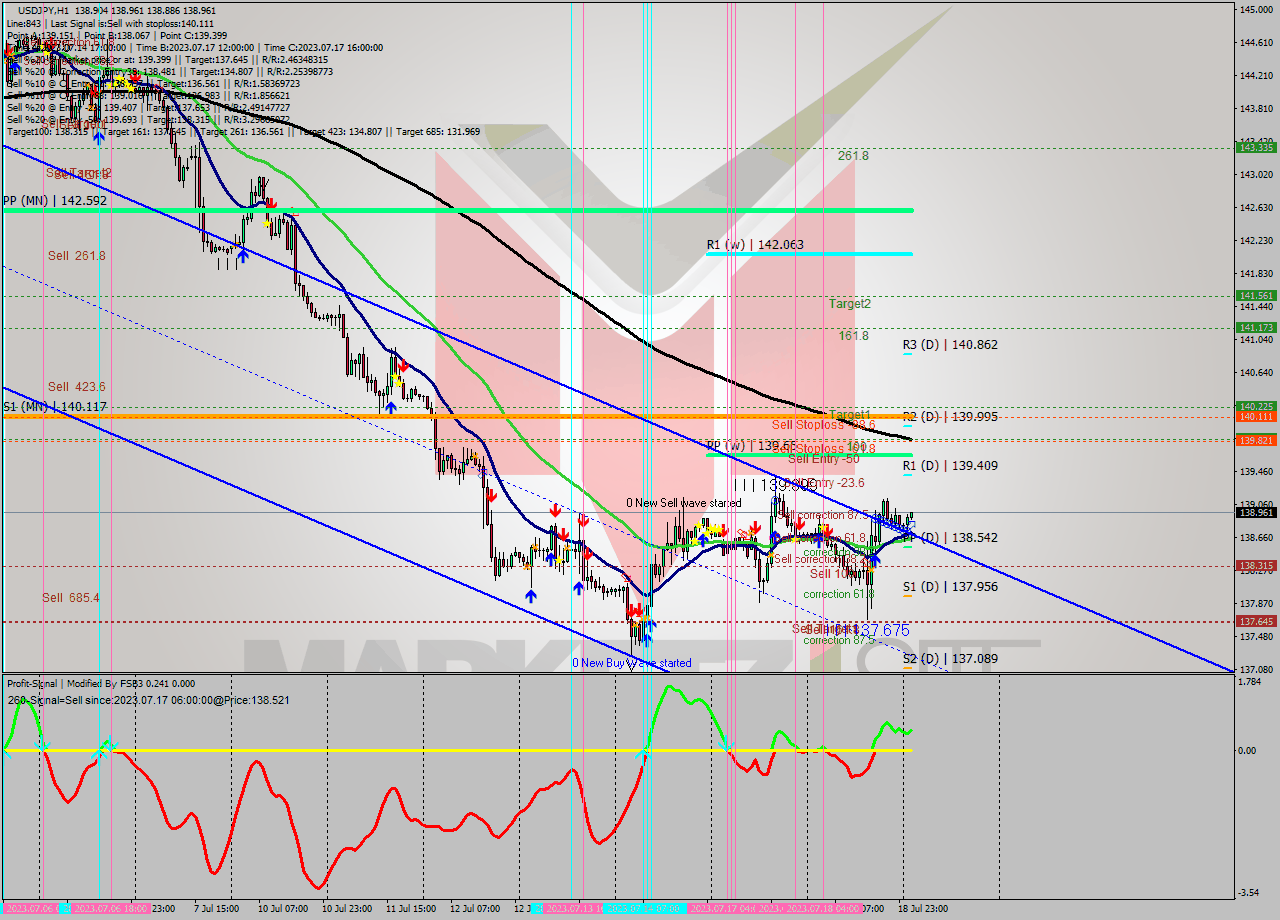This screenshot has height=920, width=1280.
Task: Select the red down-arrow sell marker near 12 Jul 07:00
Action: coord(493,496)
